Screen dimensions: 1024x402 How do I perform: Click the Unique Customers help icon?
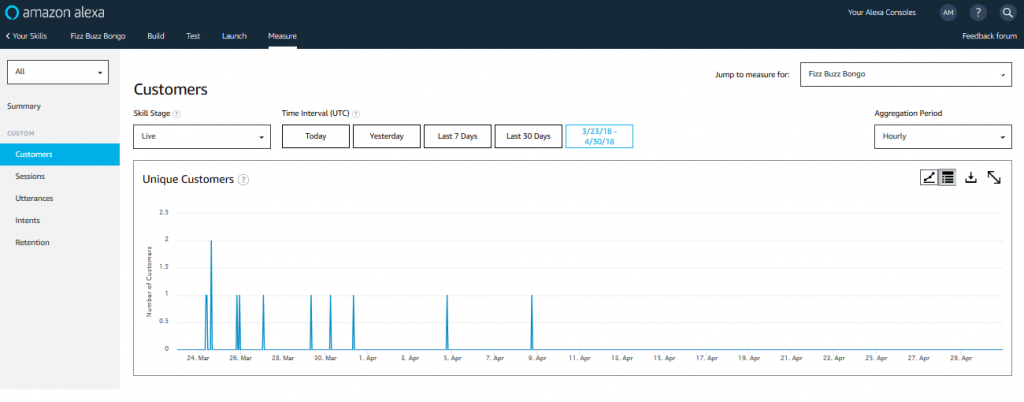pos(244,180)
